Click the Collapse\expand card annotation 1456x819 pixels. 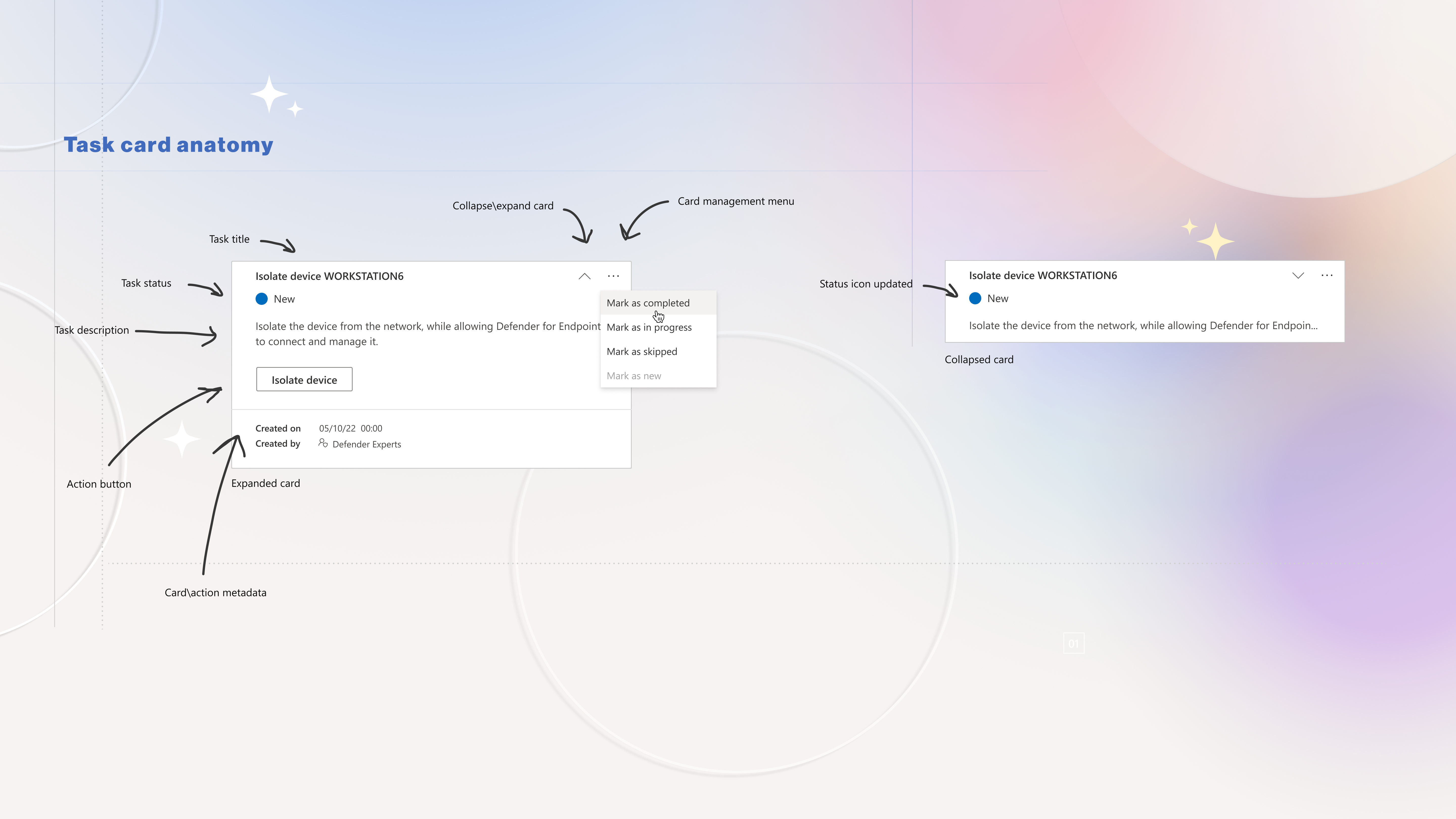[x=503, y=206]
